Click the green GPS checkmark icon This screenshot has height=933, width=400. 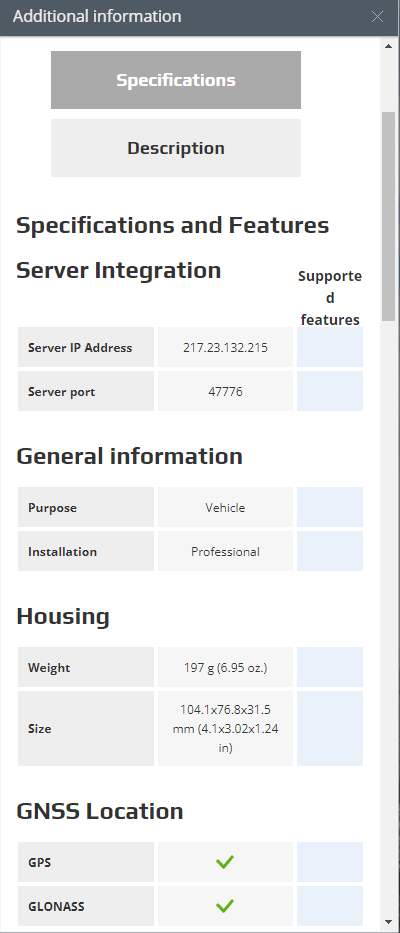click(225, 862)
